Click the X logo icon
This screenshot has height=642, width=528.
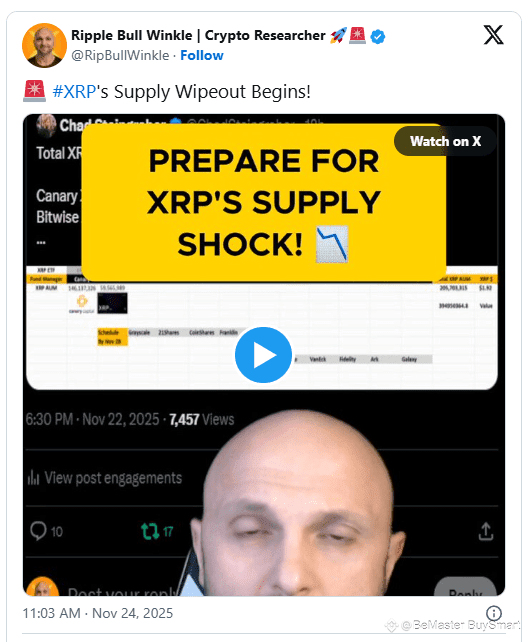click(494, 35)
